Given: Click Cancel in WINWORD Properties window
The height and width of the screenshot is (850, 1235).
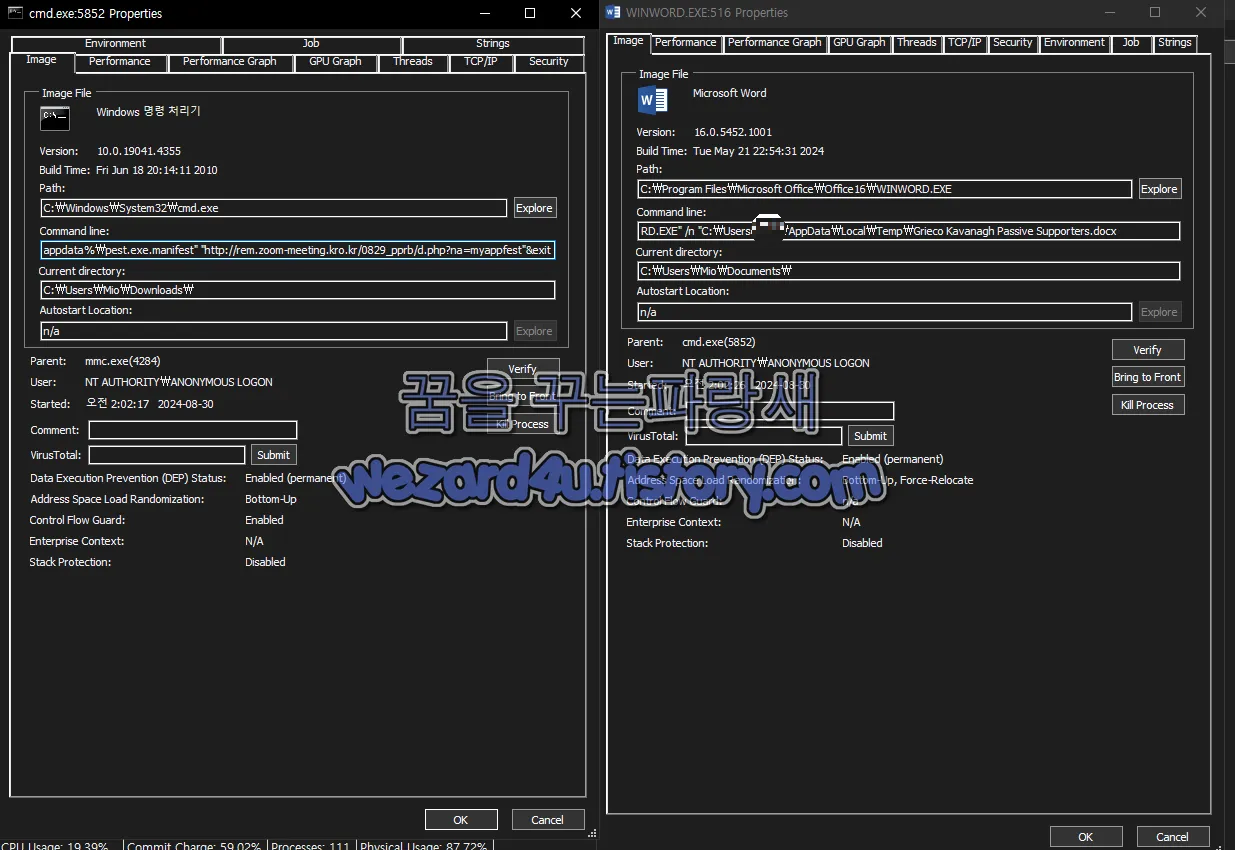Looking at the screenshot, I should (x=1173, y=837).
